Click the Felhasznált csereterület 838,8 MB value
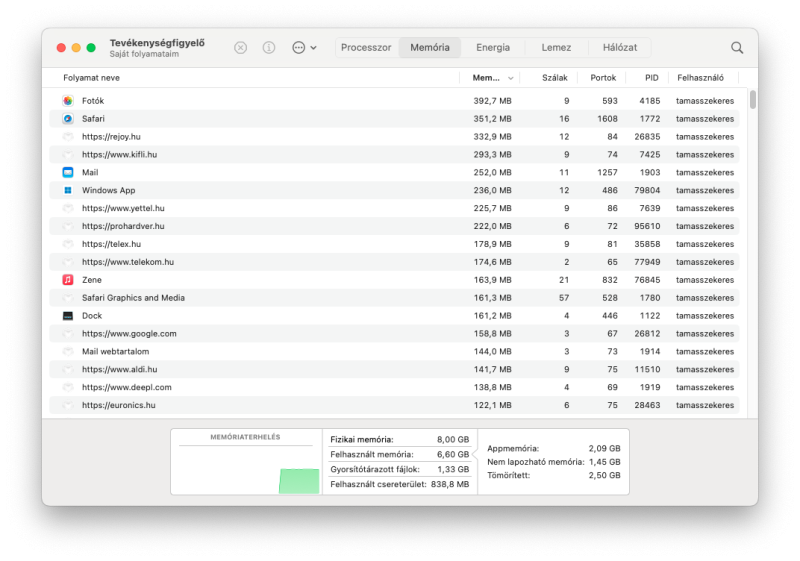This screenshot has height=561, width=800. pos(449,484)
